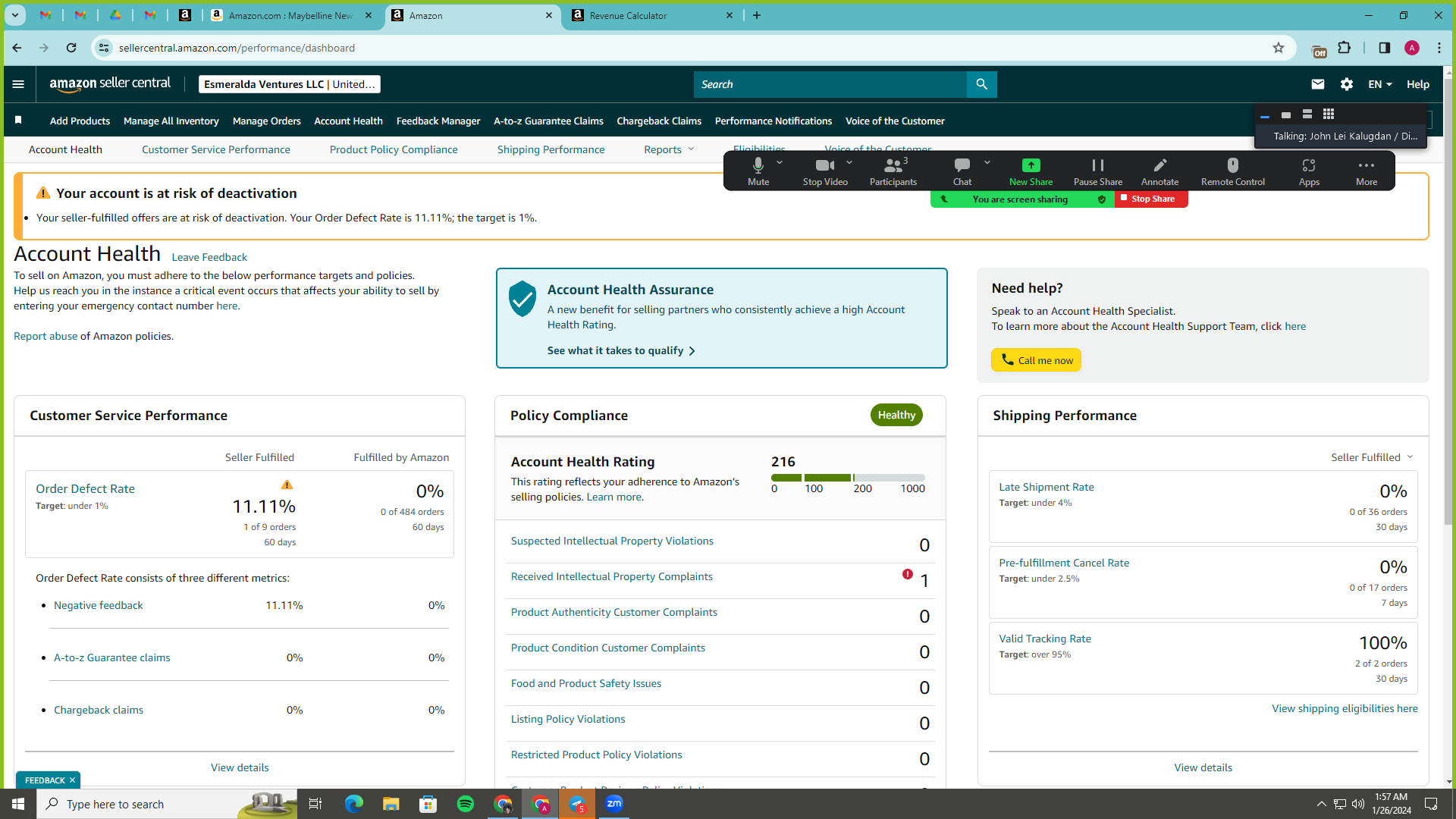Open the Windows Start menu

(x=18, y=804)
